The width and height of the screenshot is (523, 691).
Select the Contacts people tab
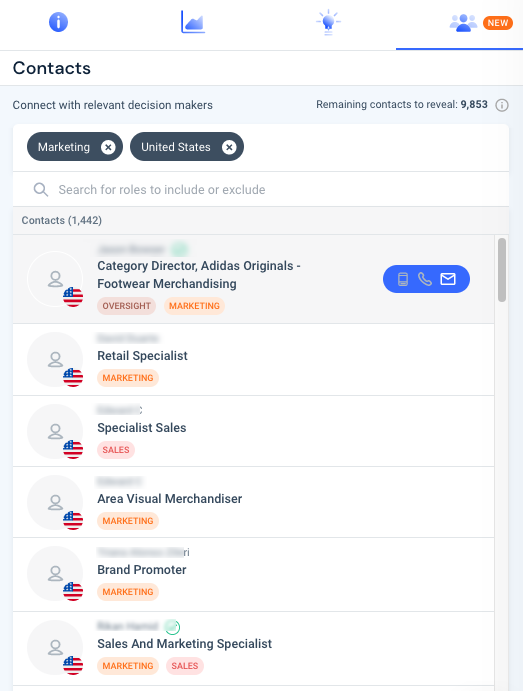coord(463,23)
